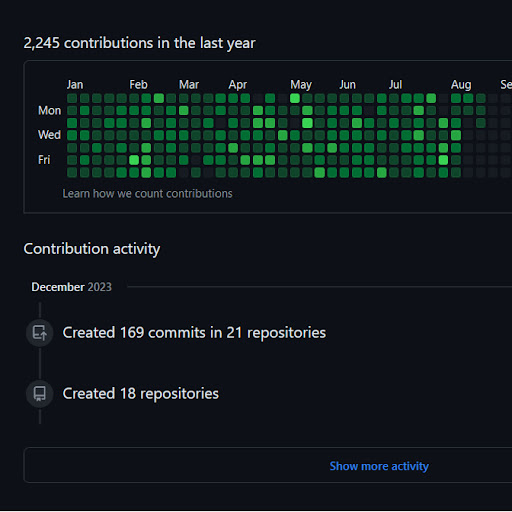This screenshot has height=512, width=512.
Task: Click the commit push icon on the timeline
Action: pyautogui.click(x=40, y=333)
